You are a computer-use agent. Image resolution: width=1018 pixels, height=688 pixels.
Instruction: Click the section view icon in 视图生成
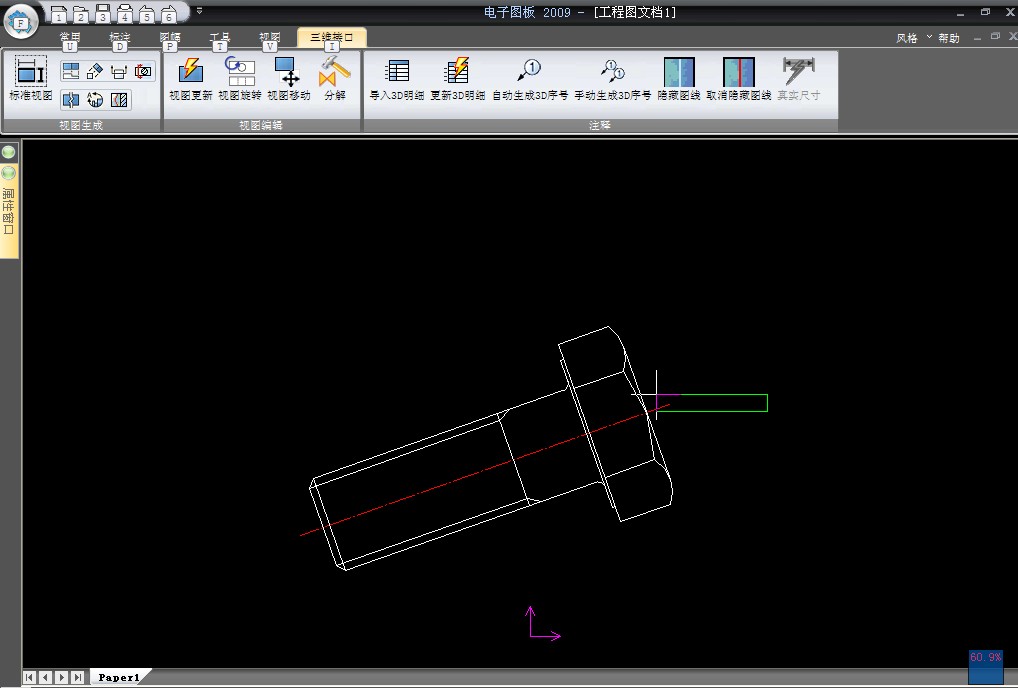coord(119,71)
